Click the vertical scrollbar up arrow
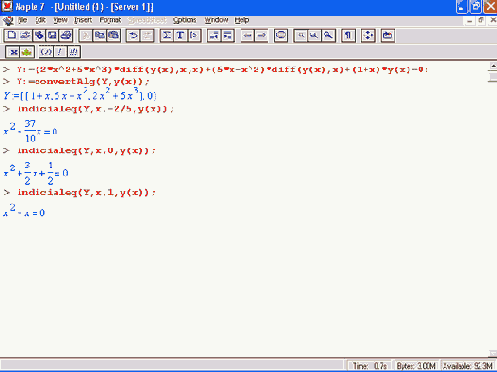This screenshot has height=372, width=497. (493, 66)
